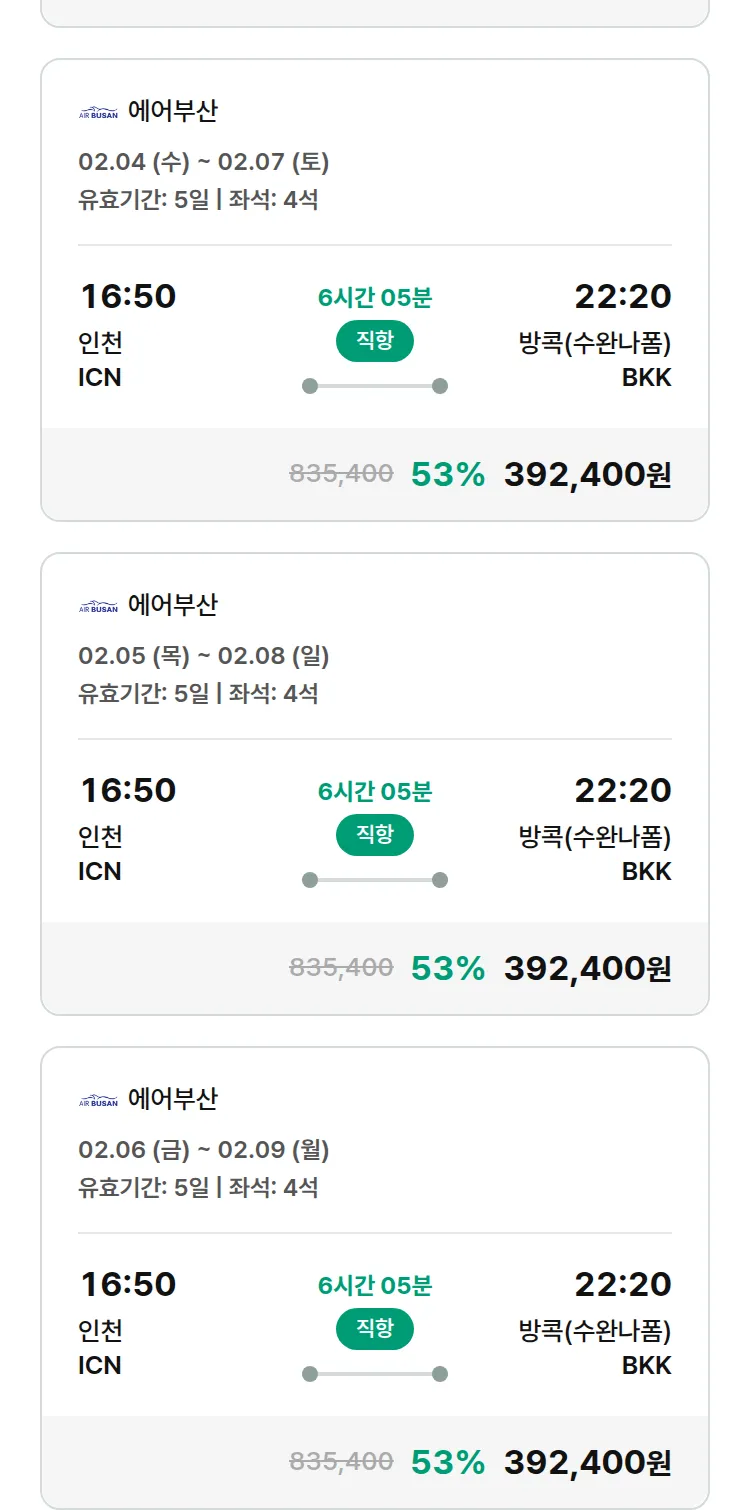Click Air Busan logo on 02.04 flight card
The width and height of the screenshot is (750, 1510).
tap(98, 113)
